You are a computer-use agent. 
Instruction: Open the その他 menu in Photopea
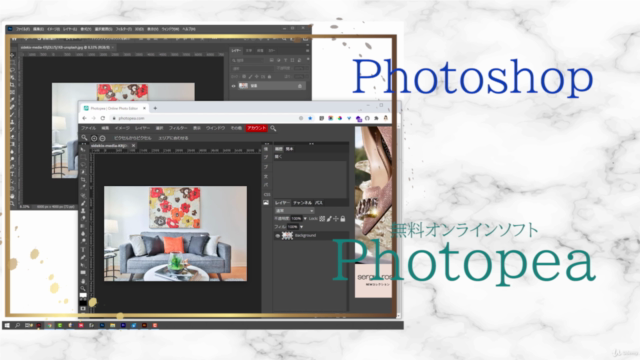point(236,129)
